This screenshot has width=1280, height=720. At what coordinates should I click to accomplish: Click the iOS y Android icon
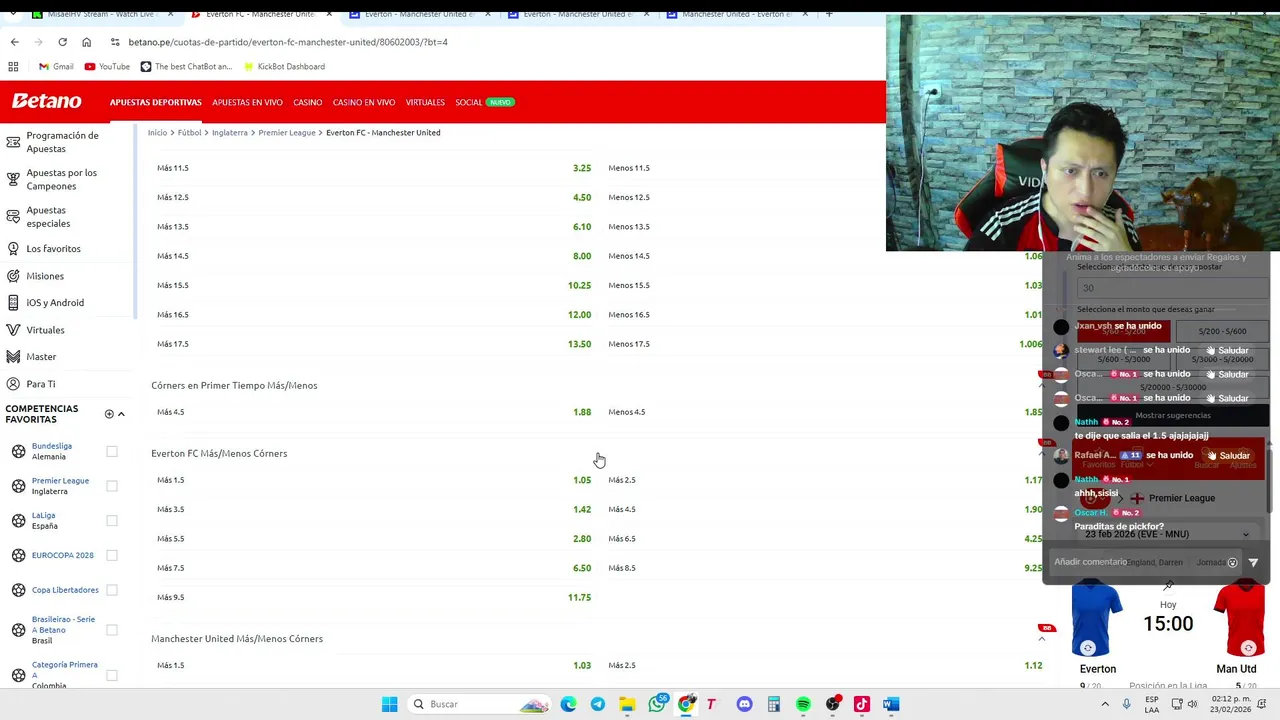[13, 302]
